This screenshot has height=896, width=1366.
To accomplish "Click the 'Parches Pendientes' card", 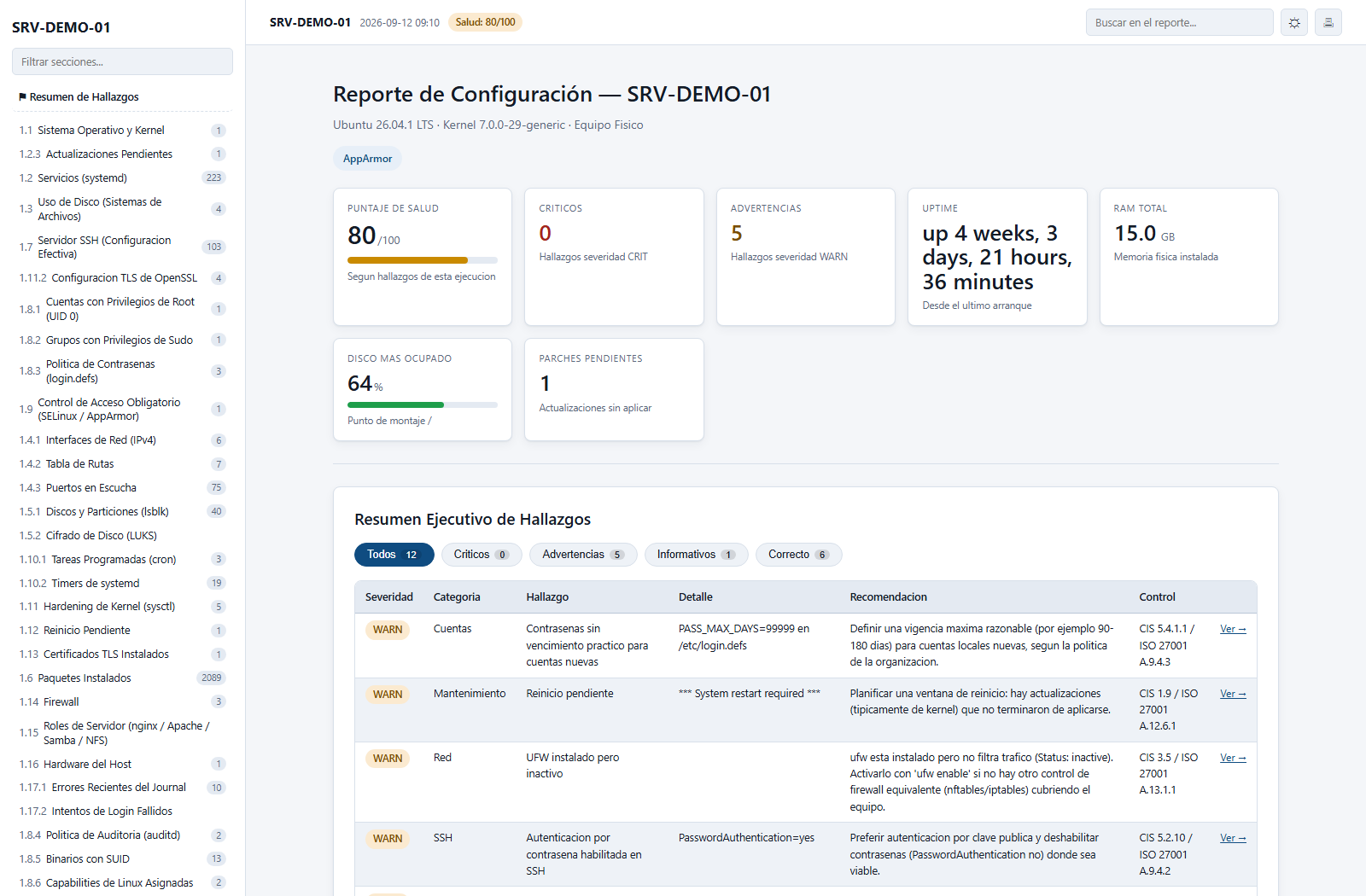I will (x=614, y=390).
